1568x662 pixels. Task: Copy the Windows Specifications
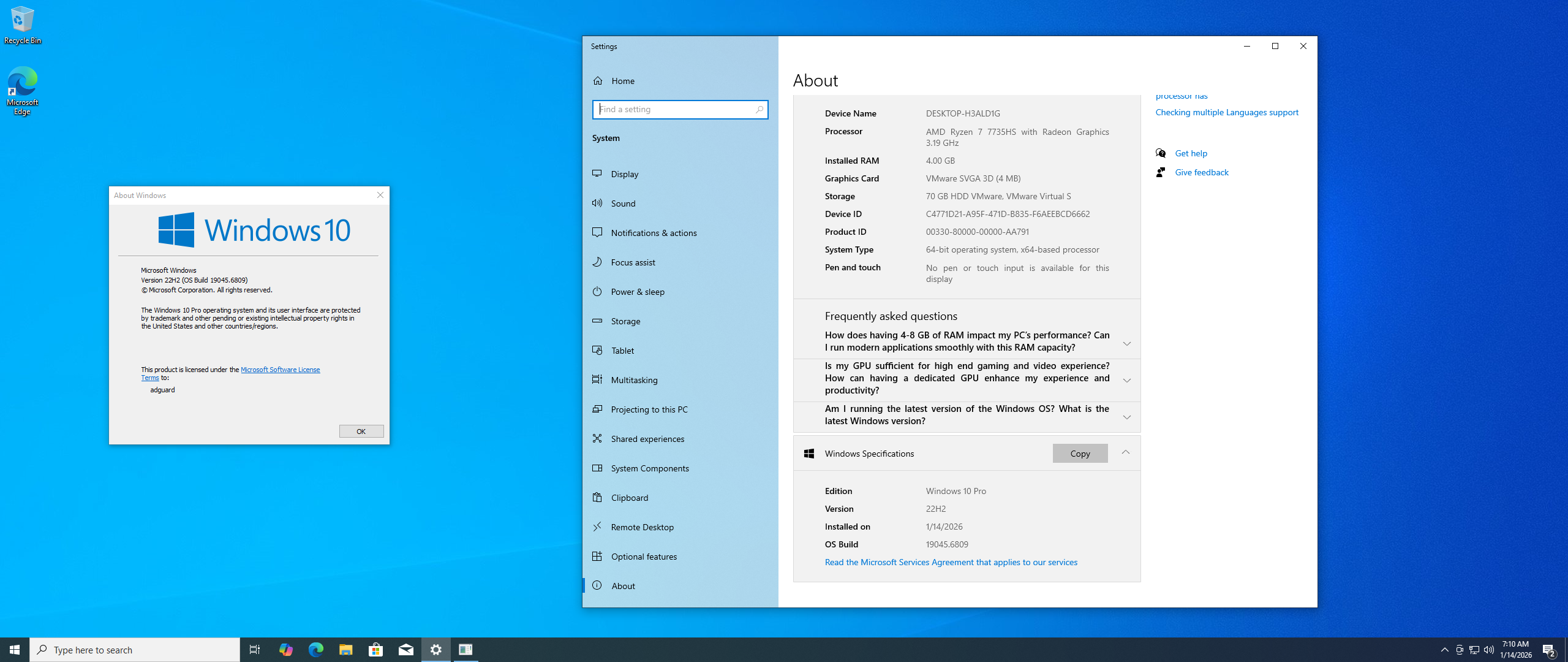1080,454
